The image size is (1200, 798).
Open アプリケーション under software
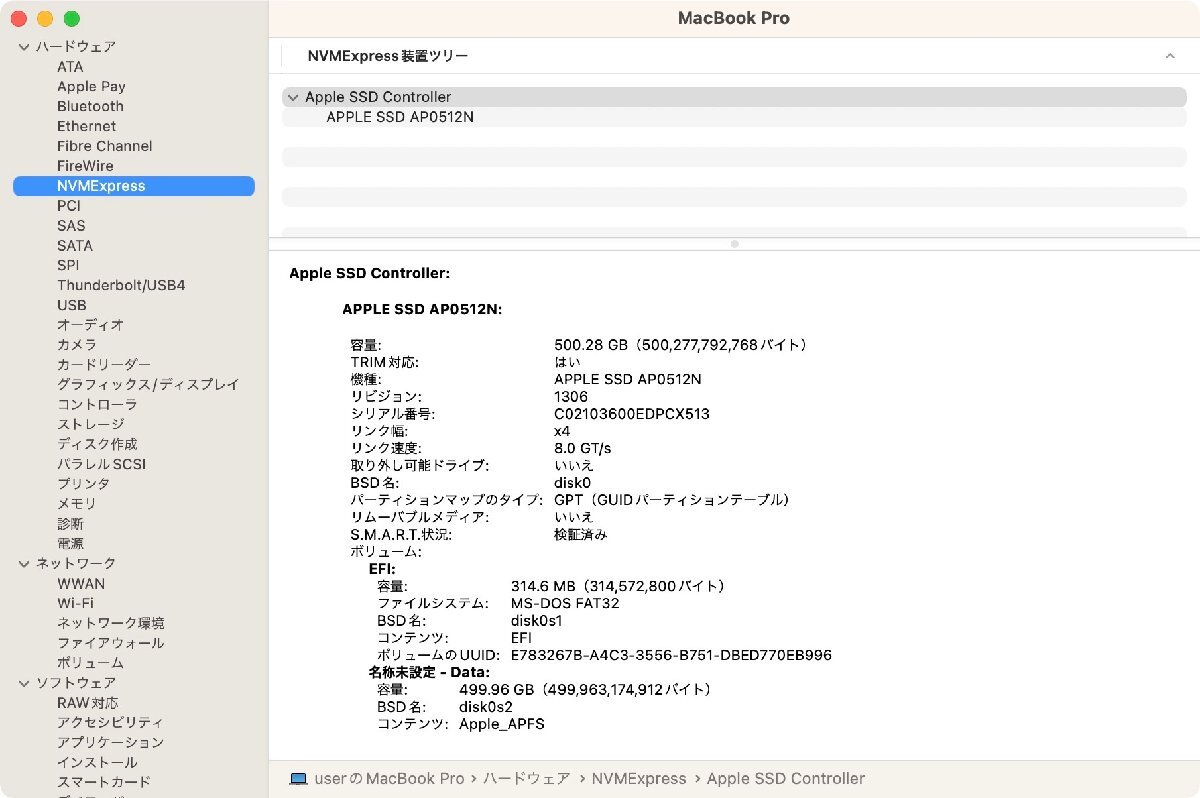click(110, 742)
